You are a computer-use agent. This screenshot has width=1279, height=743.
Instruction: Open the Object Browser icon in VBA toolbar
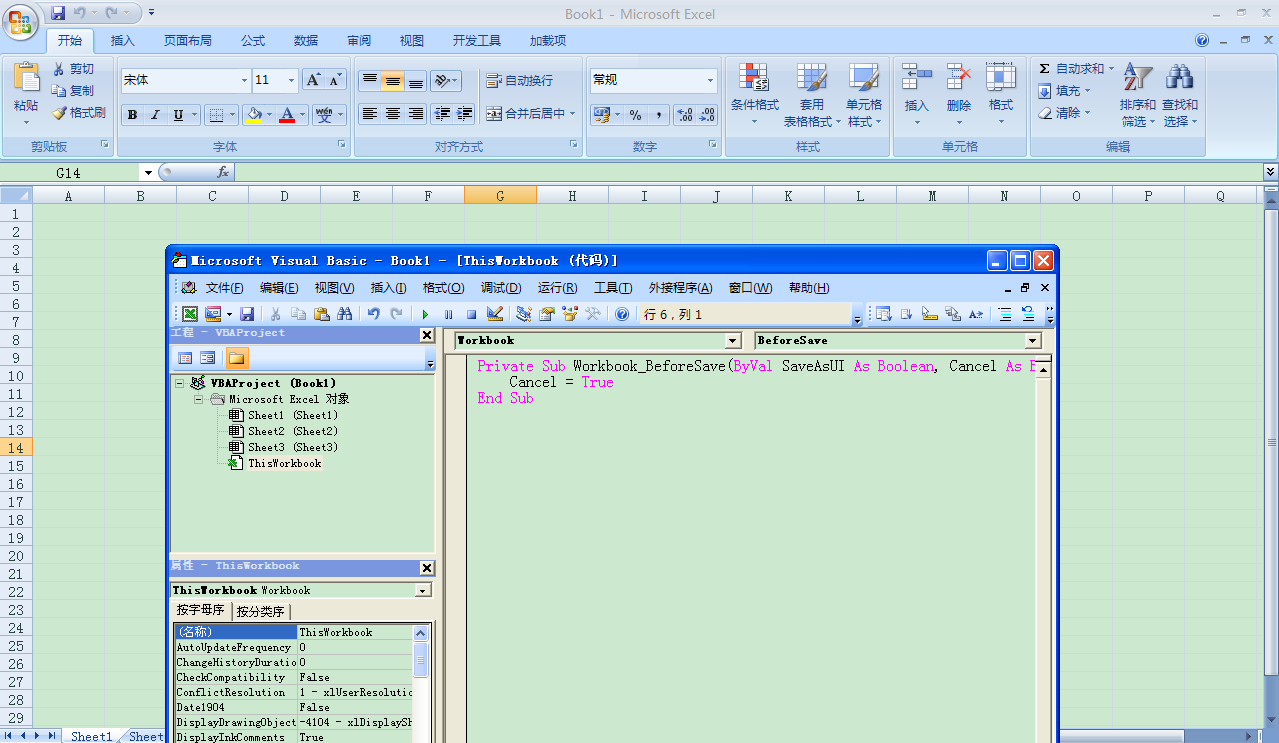click(x=570, y=314)
